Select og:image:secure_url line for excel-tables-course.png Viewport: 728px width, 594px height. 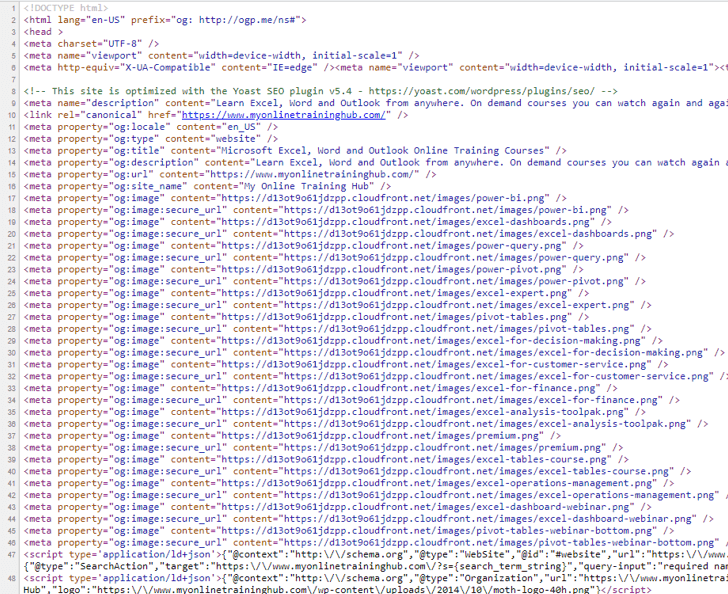[358, 471]
